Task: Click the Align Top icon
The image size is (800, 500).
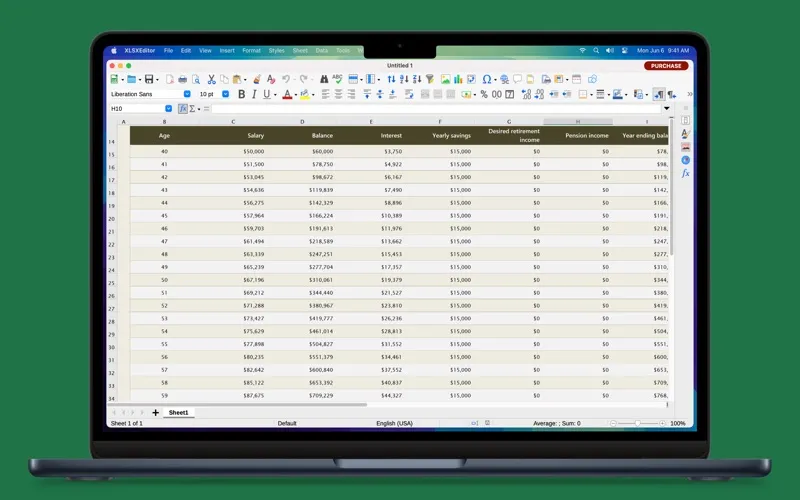Action: 367,94
